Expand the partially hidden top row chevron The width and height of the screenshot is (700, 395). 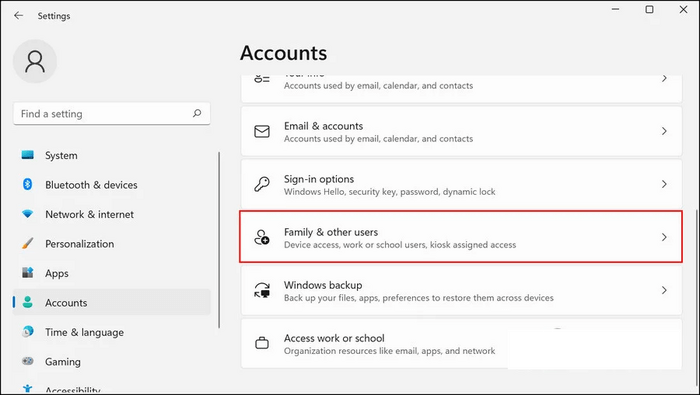click(664, 79)
